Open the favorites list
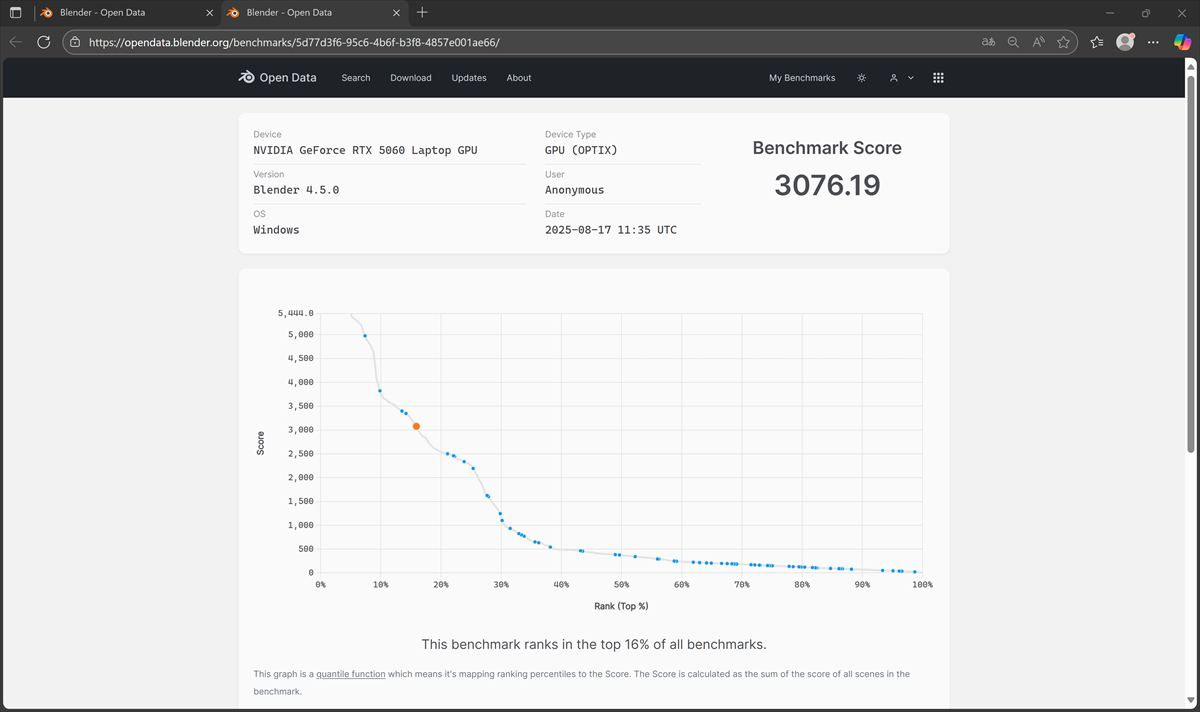The width and height of the screenshot is (1200, 712). coord(1097,42)
